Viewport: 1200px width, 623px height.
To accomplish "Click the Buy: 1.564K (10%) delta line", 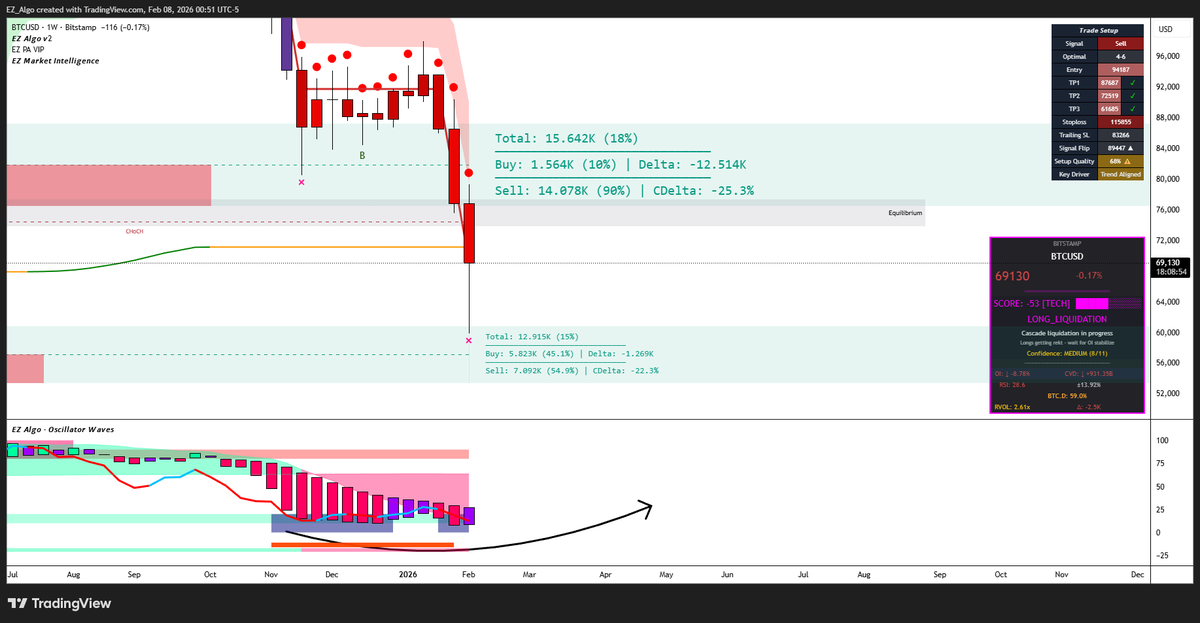I will pos(621,164).
